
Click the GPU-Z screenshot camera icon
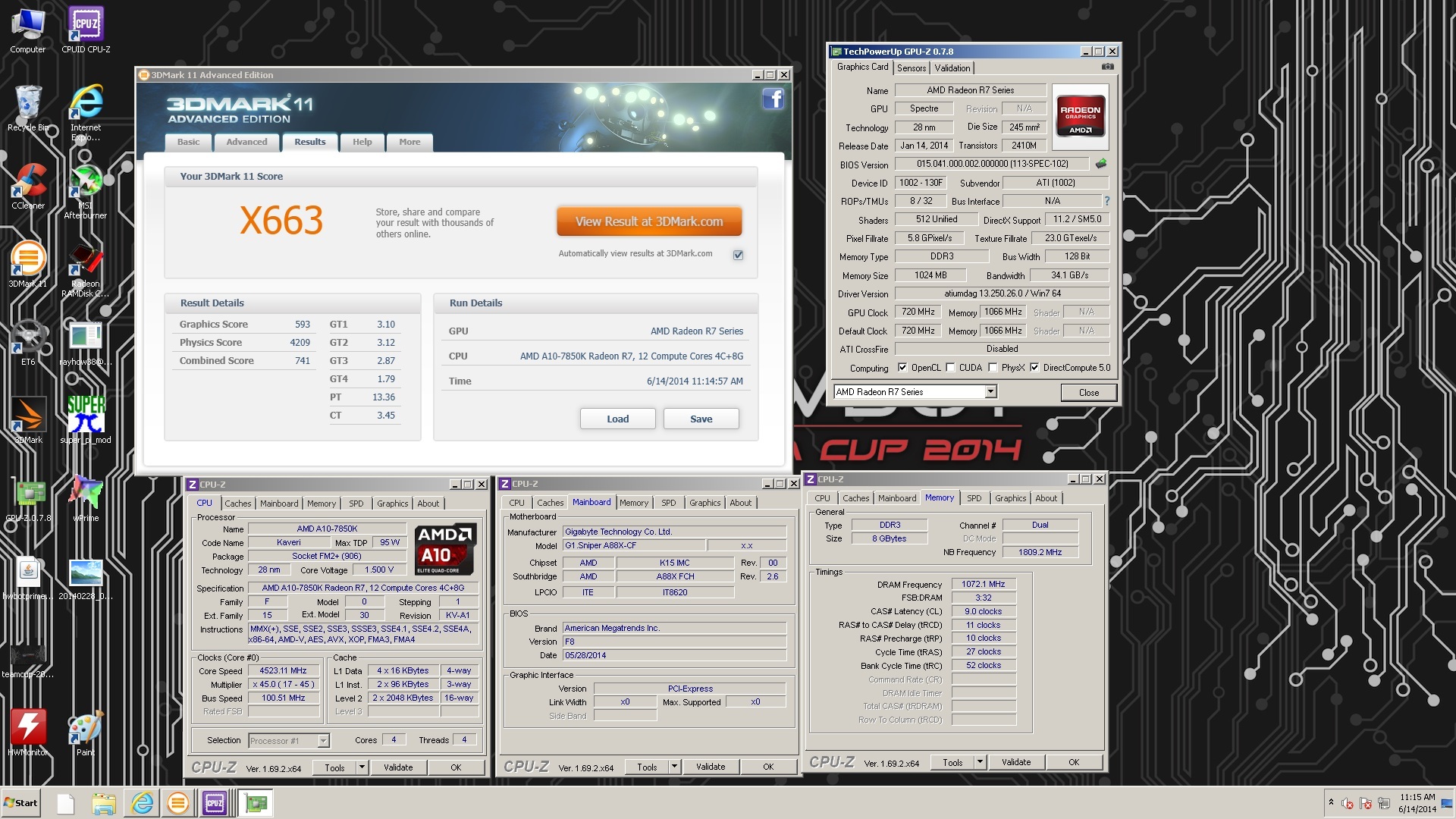(x=1108, y=67)
